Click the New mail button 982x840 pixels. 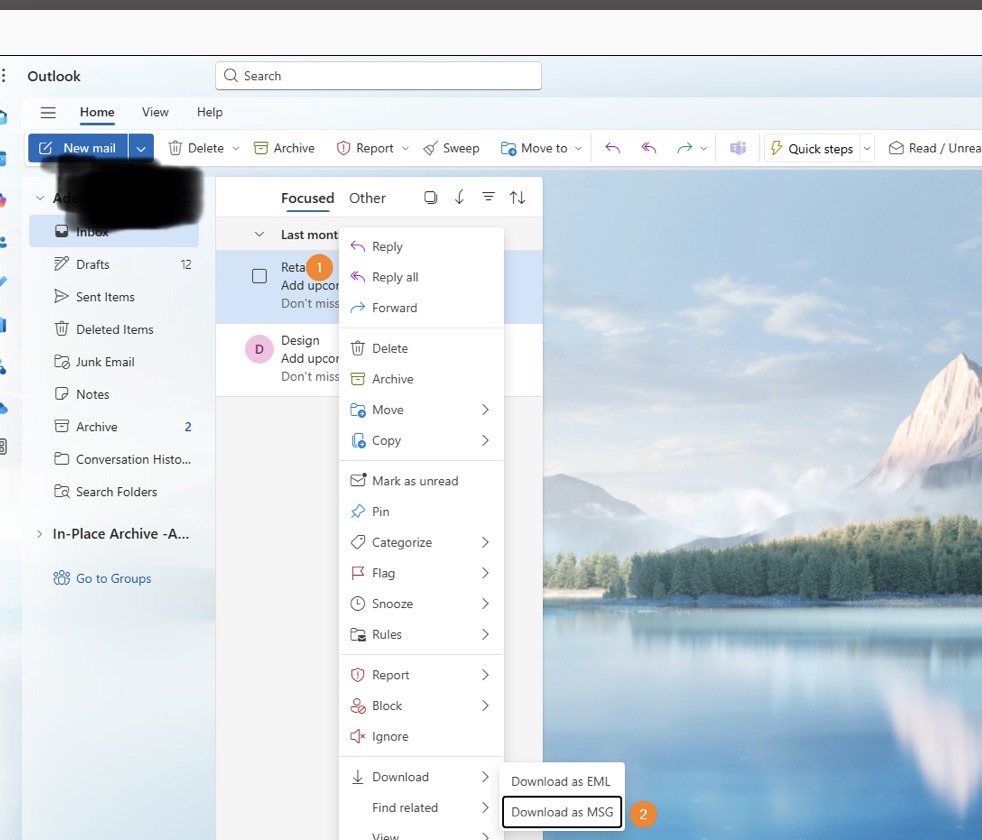point(78,148)
